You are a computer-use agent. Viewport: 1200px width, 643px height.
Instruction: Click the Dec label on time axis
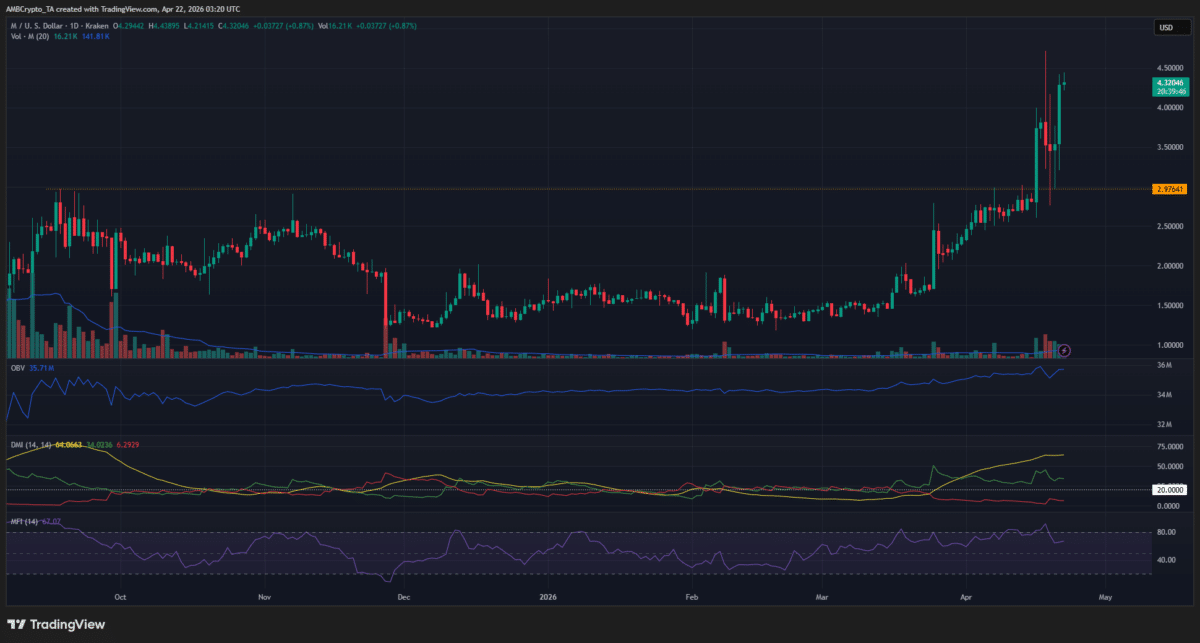click(403, 597)
